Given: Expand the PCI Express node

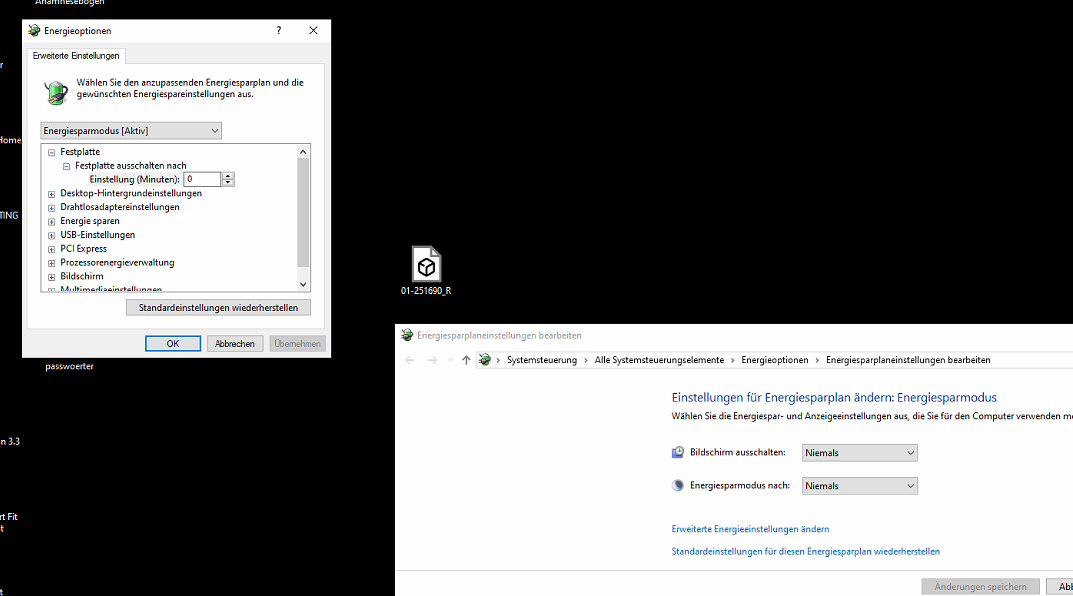Looking at the screenshot, I should 51,249.
